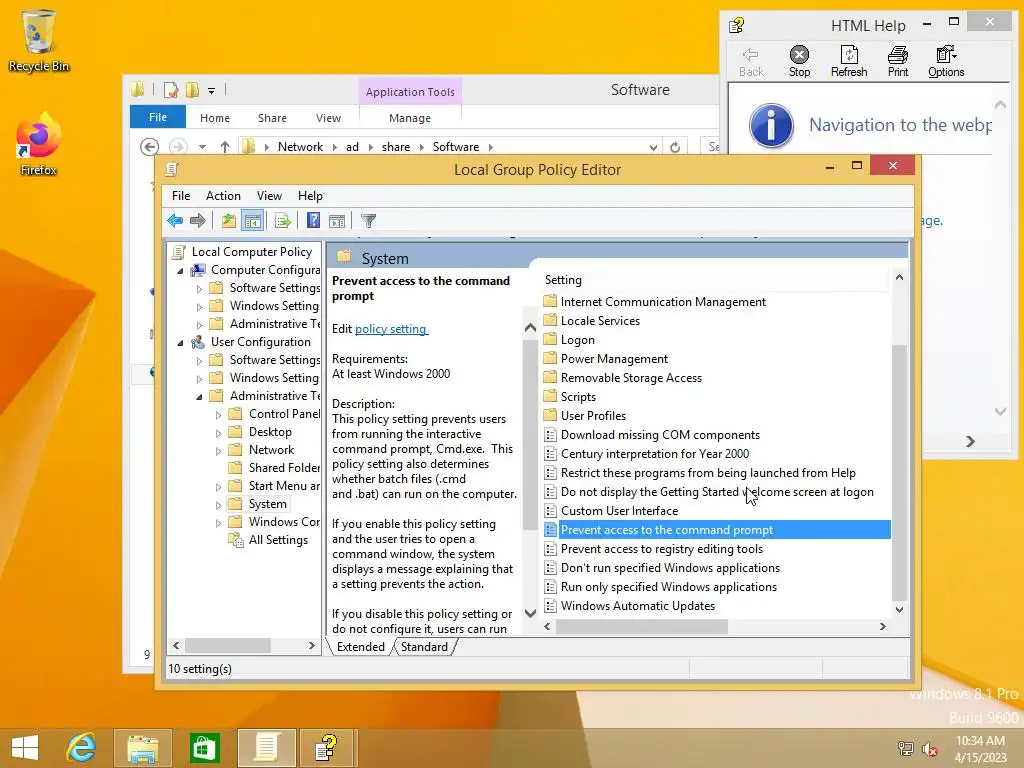Open File Explorer taskbar icon

[x=143, y=748]
